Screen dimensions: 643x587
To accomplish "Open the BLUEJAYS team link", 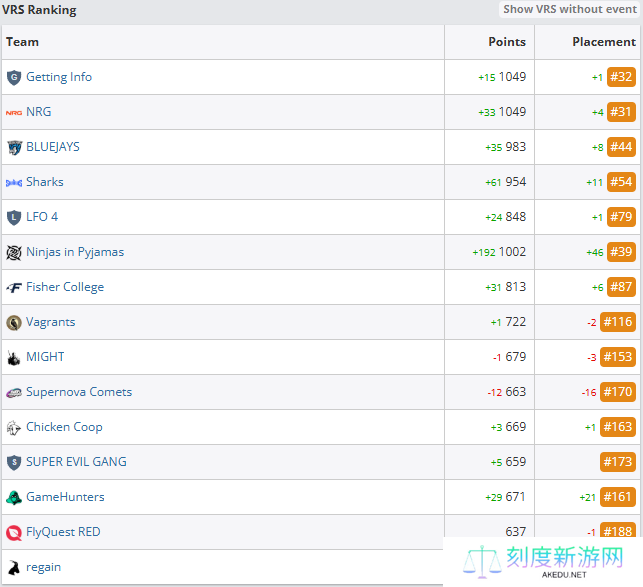I will click(x=53, y=147).
